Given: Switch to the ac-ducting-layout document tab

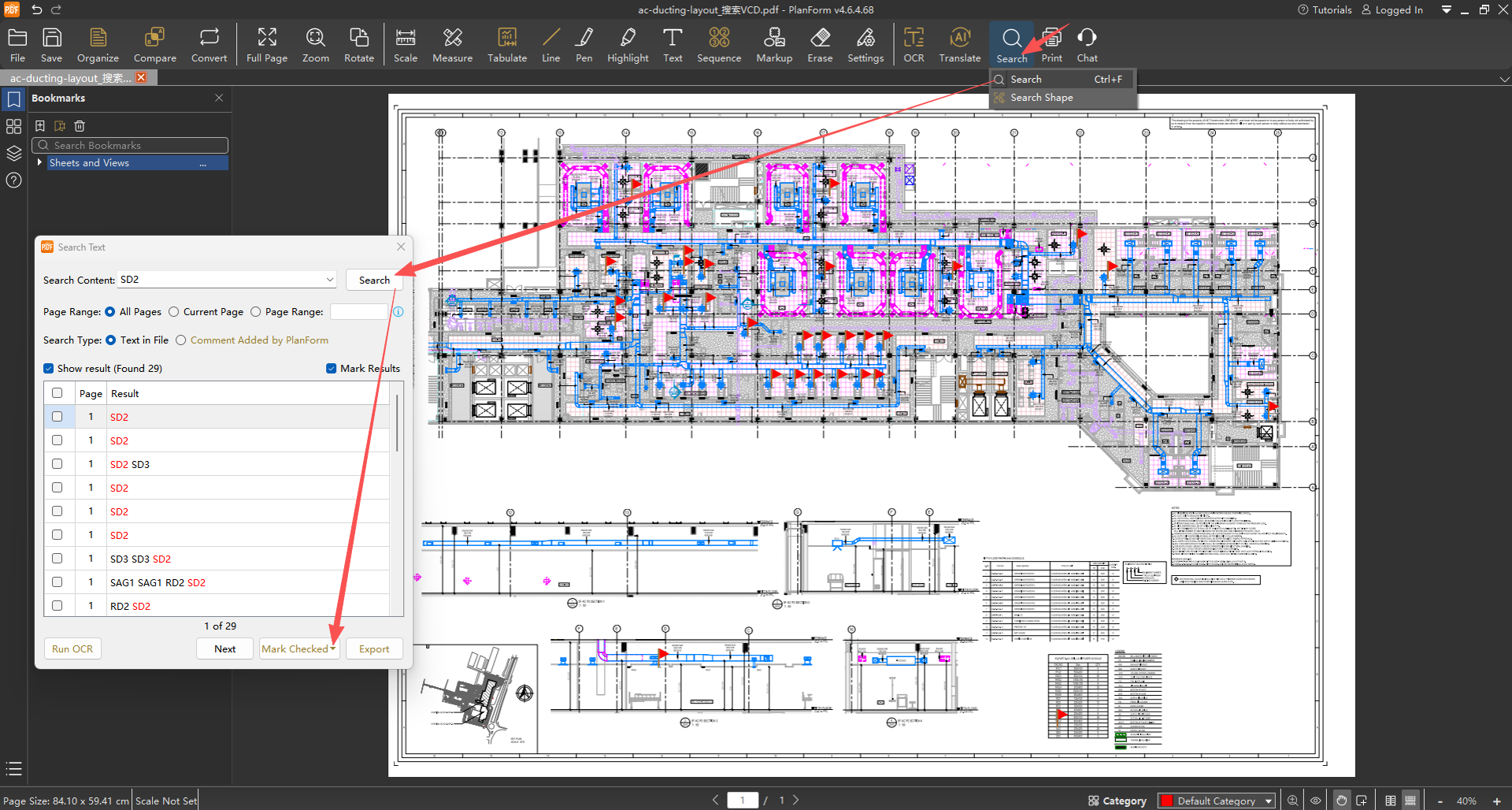Looking at the screenshot, I should (x=71, y=78).
